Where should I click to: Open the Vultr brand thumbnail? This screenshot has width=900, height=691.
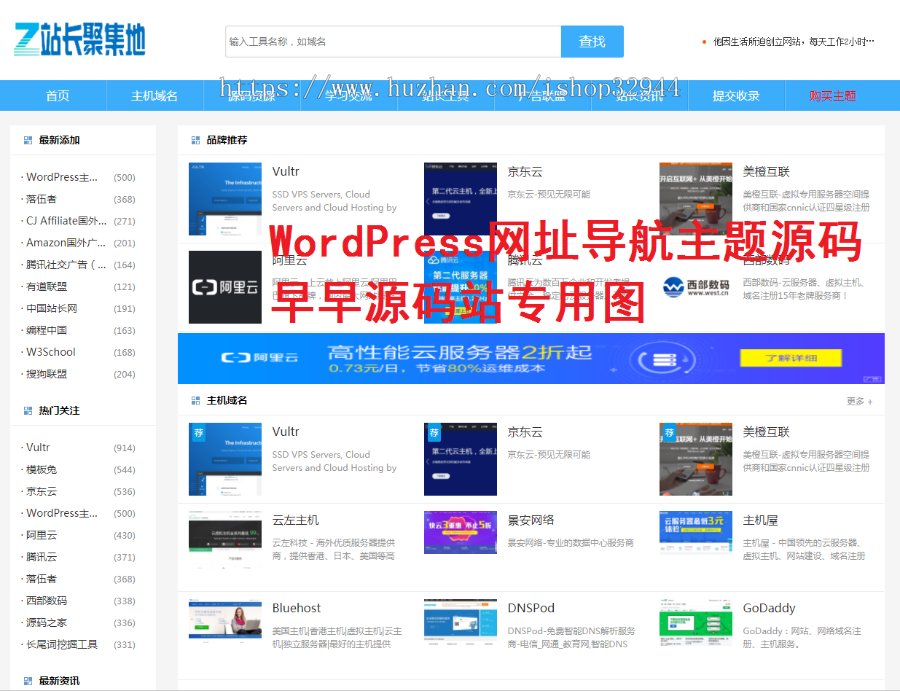(225, 199)
